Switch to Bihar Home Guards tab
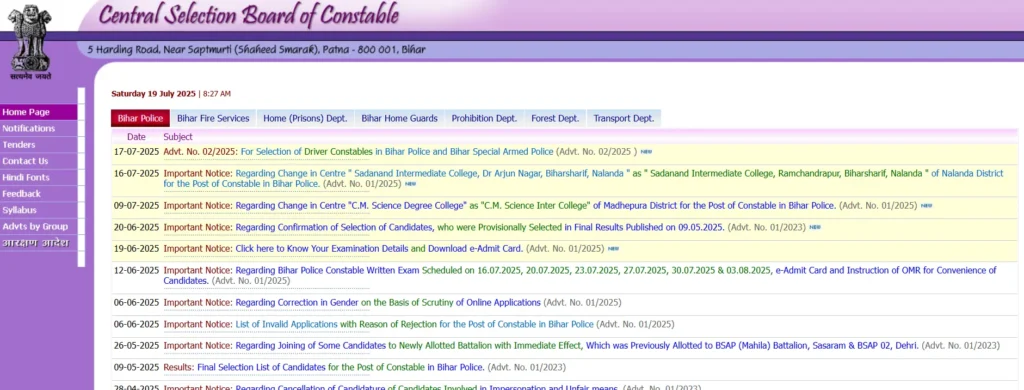This screenshot has height=390, width=1024. [400, 118]
